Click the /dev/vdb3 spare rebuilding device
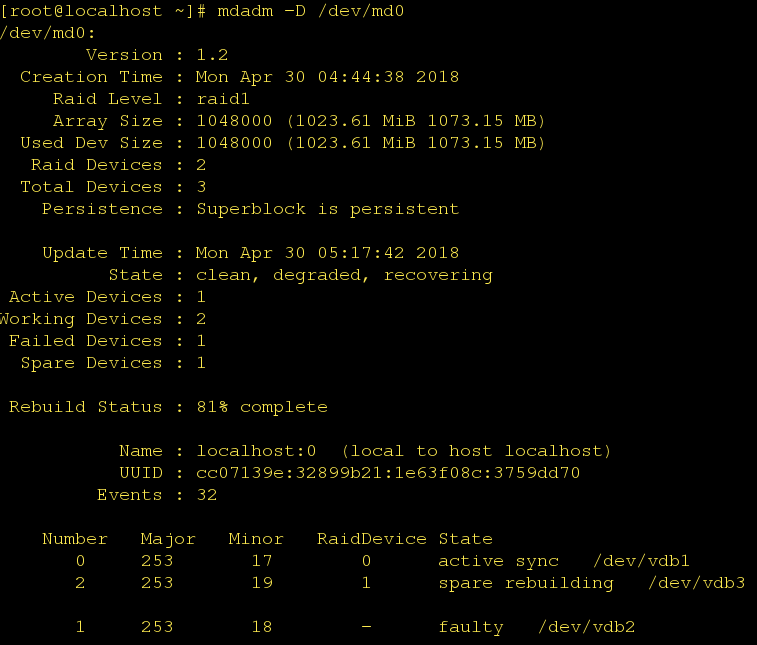The image size is (757, 645). [x=696, y=583]
